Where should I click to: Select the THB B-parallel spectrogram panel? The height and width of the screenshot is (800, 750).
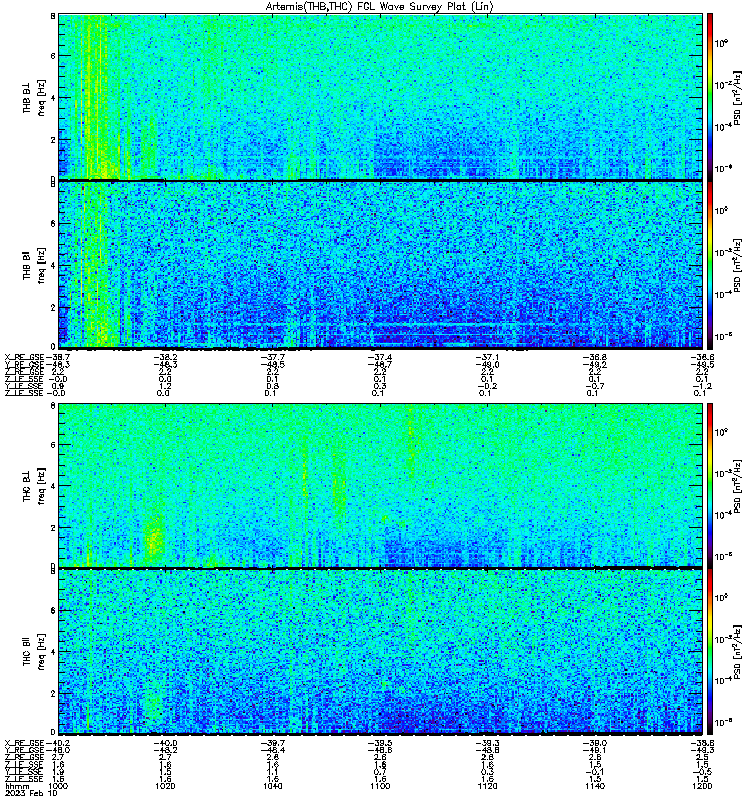coord(381,265)
